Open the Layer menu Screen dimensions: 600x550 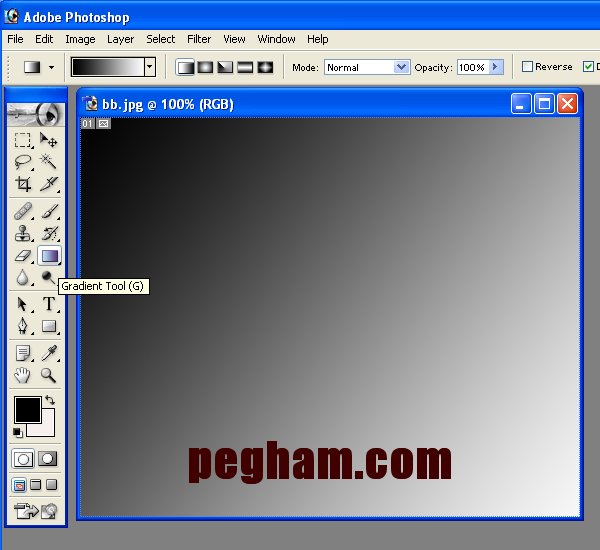pos(120,39)
